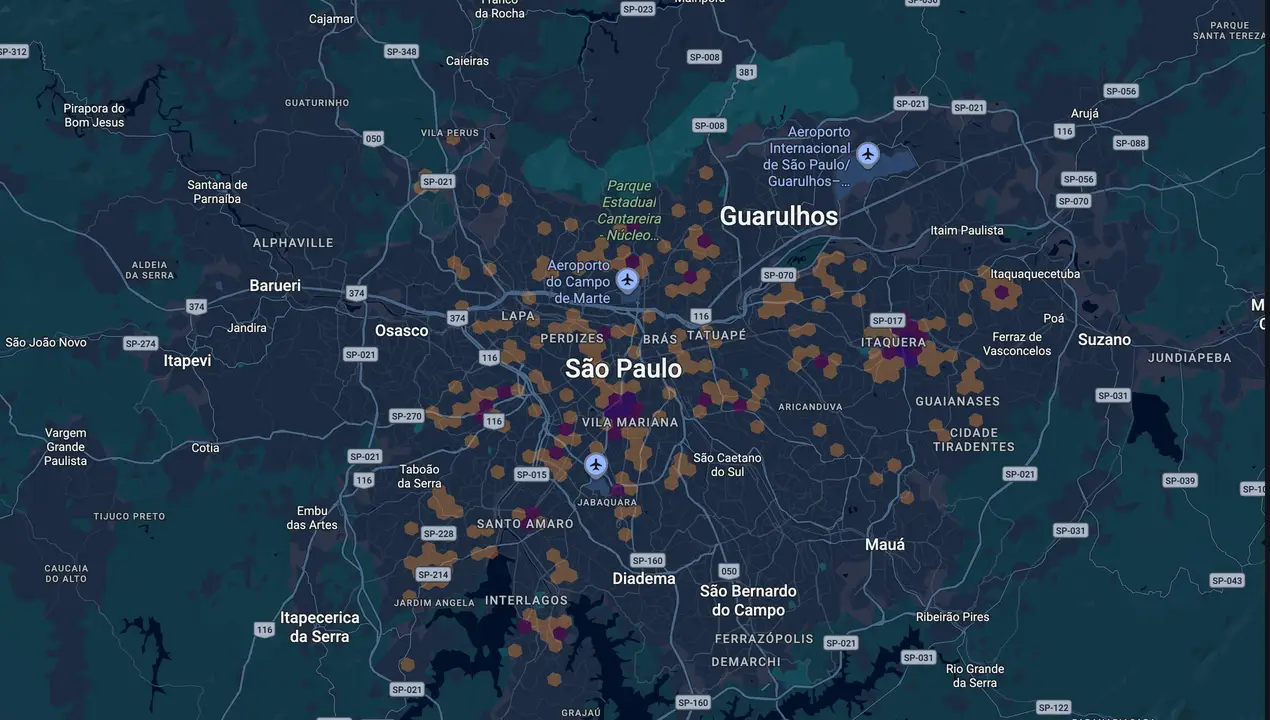
Task: Click the São Bernardo do Campo label
Action: [x=748, y=600]
